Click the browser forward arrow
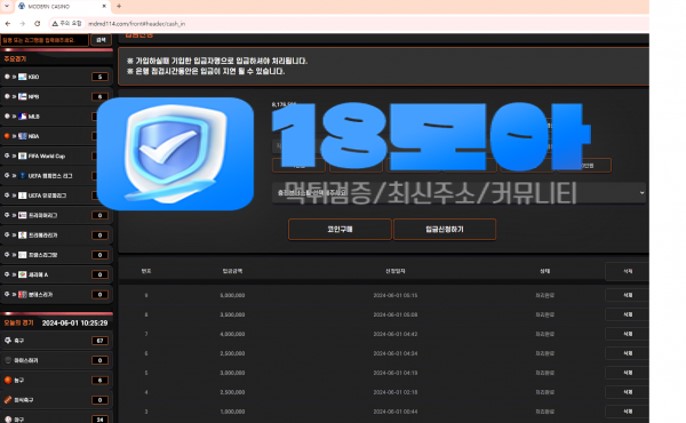 pos(22,24)
